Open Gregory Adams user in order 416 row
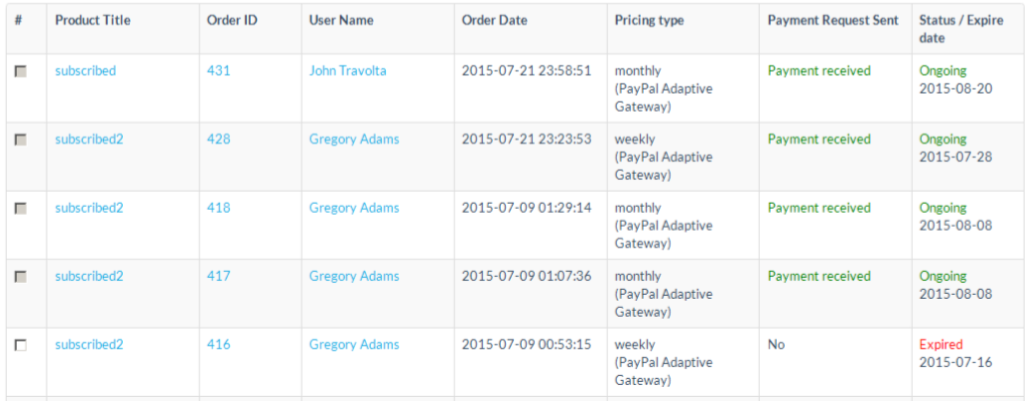 pos(354,345)
